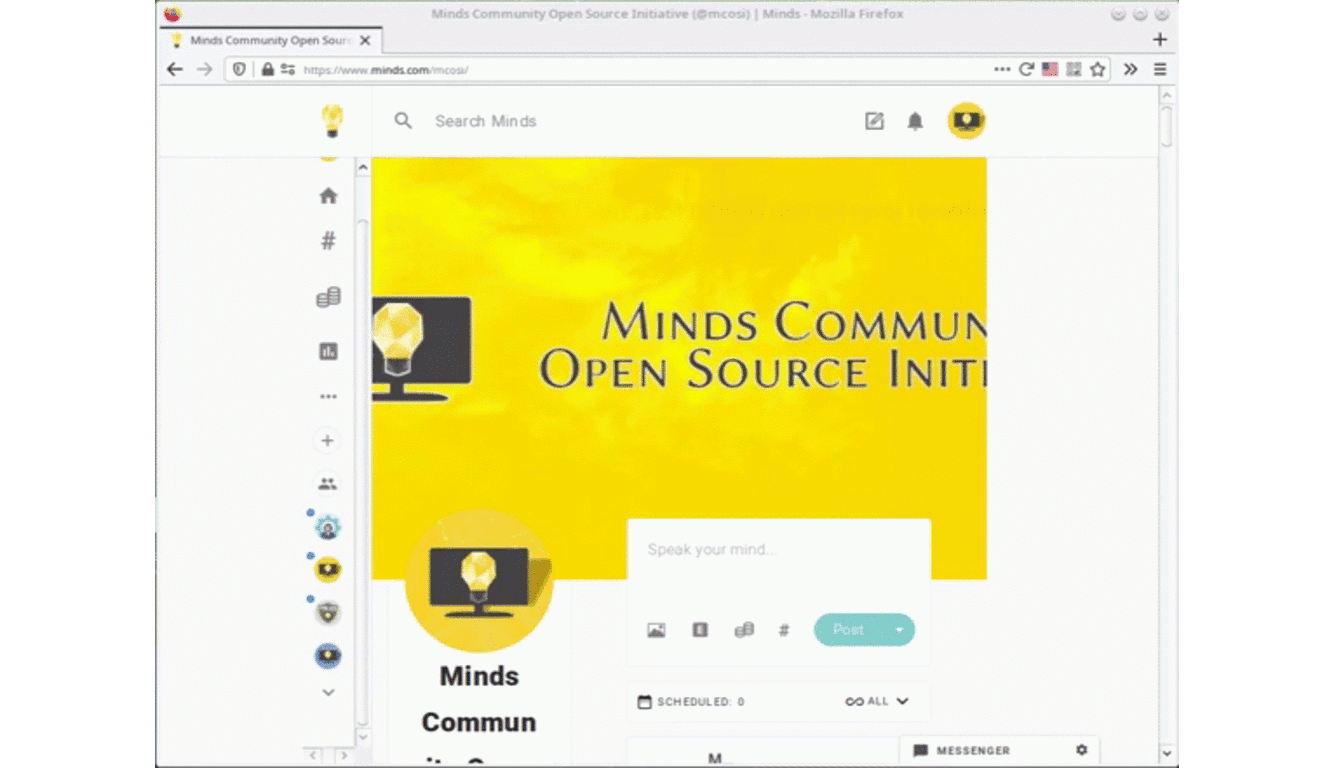
Task: Click the compose post pencil icon
Action: [x=874, y=121]
